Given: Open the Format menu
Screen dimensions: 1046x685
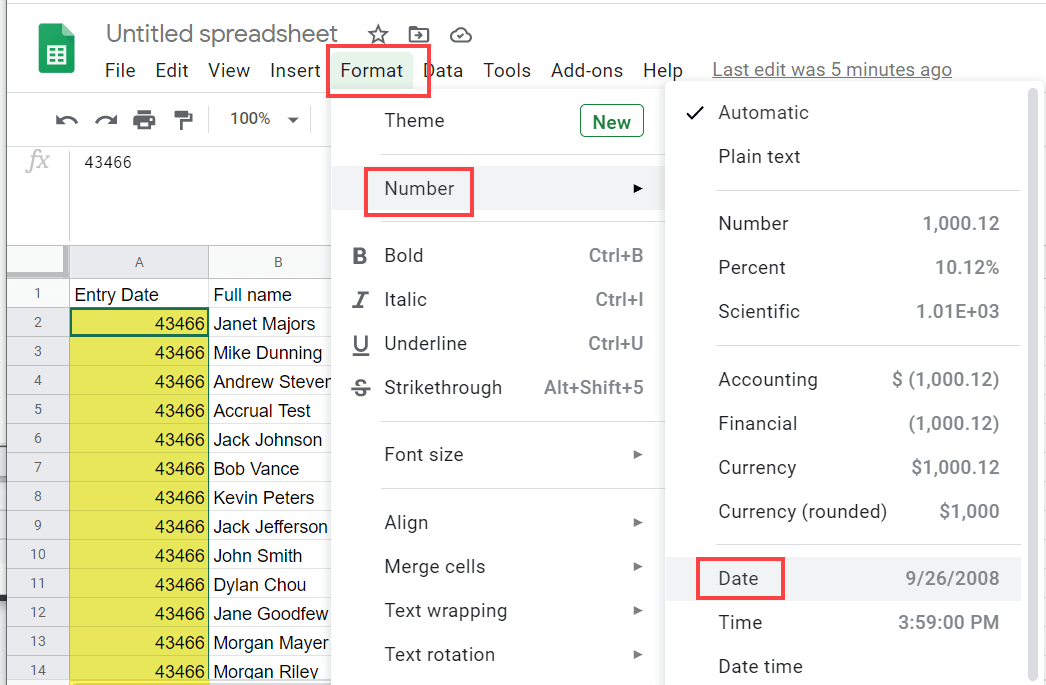Looking at the screenshot, I should point(372,71).
